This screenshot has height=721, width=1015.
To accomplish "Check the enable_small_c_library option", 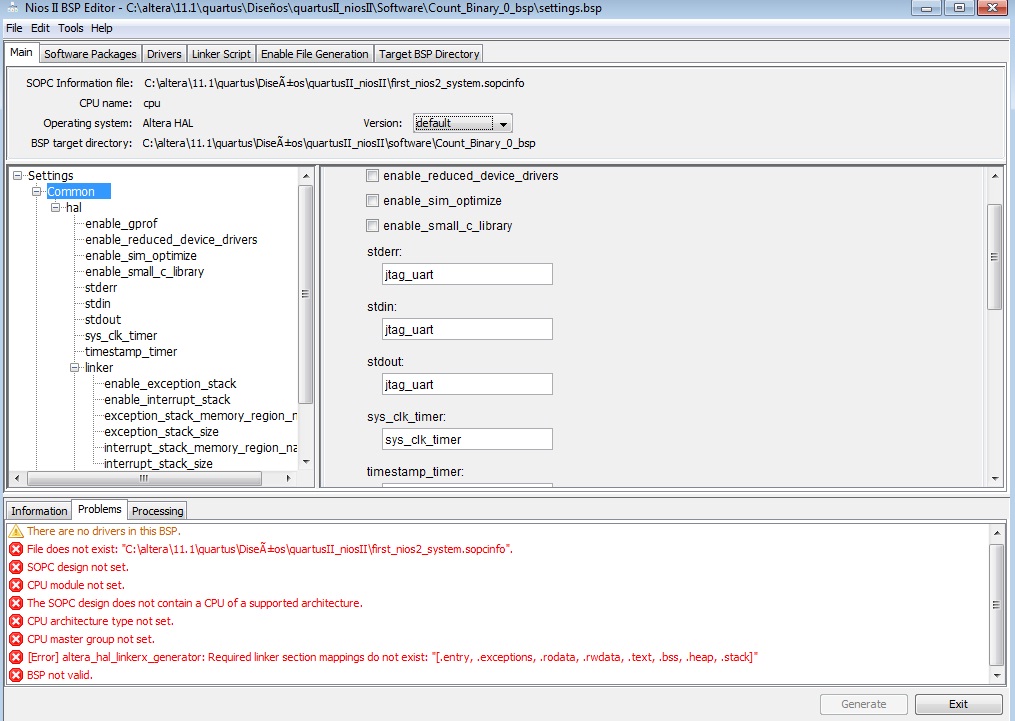I will click(x=373, y=226).
